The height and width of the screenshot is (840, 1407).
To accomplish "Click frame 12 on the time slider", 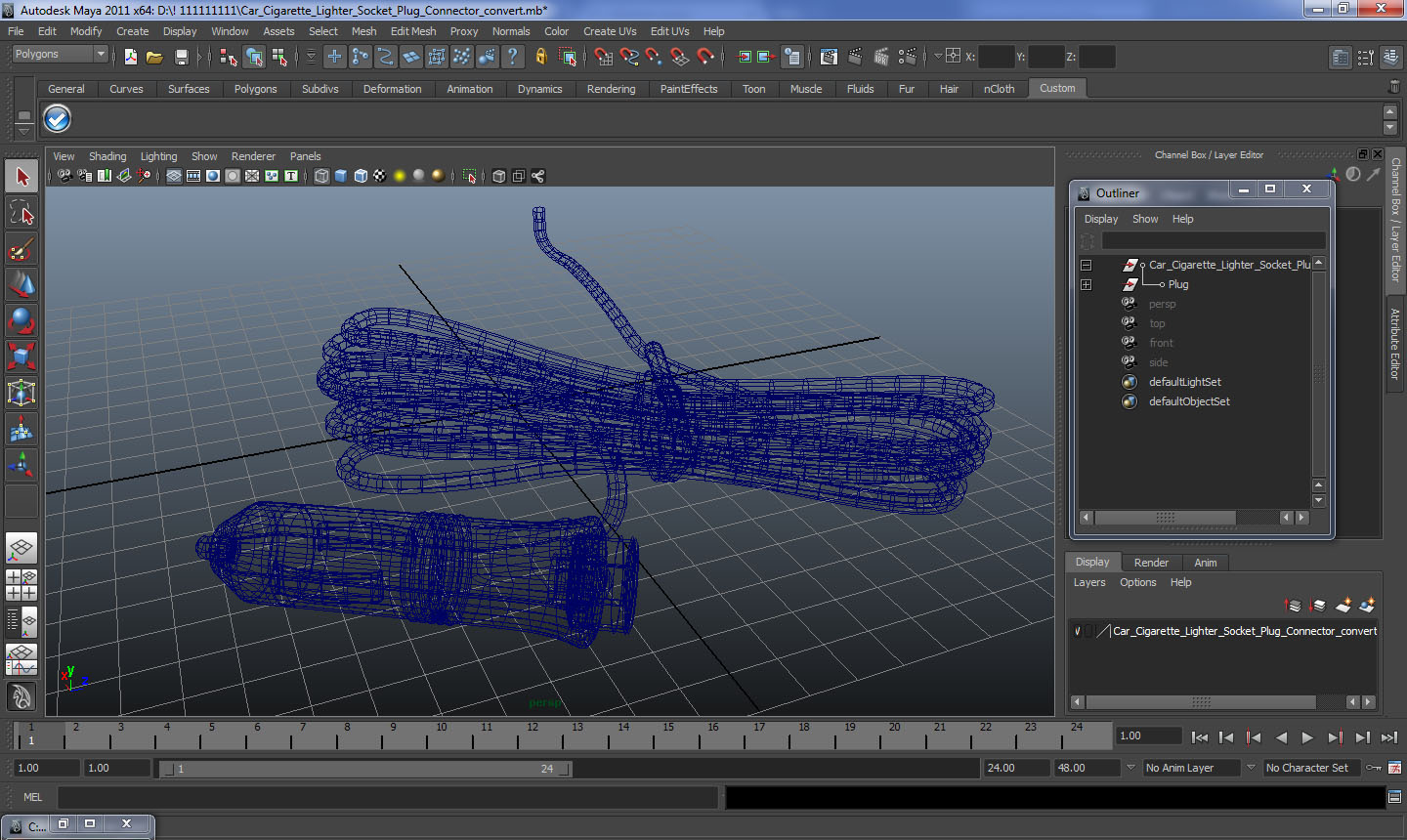I will click(533, 735).
